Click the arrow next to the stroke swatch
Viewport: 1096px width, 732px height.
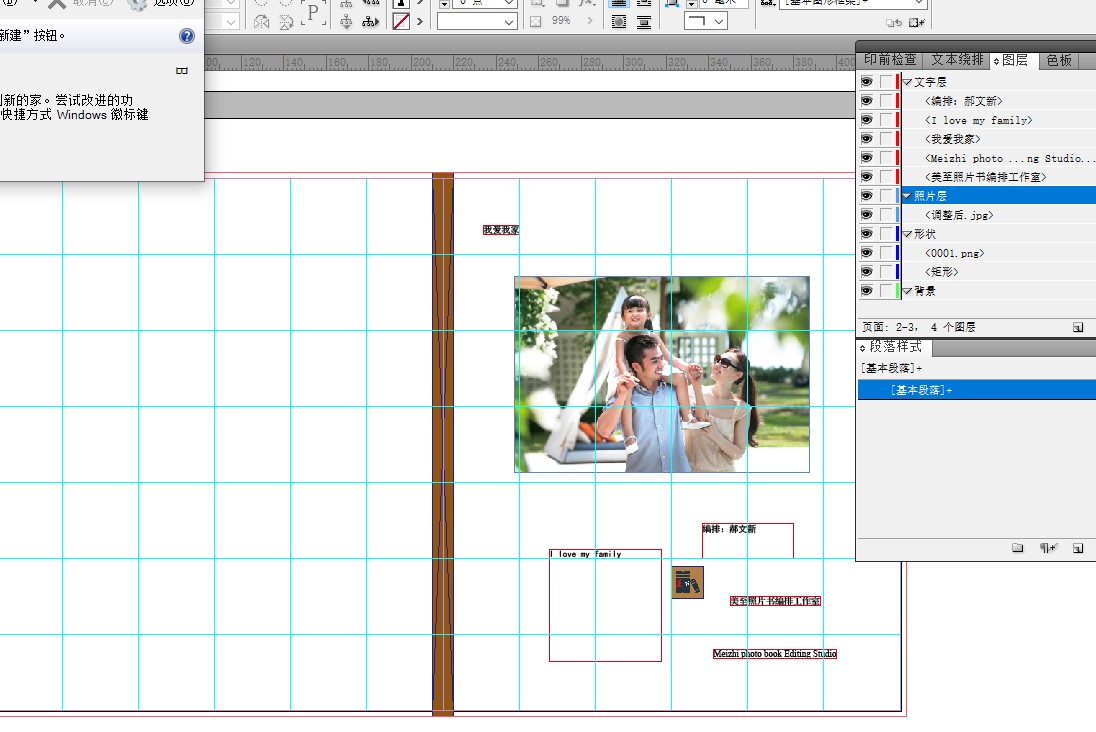click(419, 22)
